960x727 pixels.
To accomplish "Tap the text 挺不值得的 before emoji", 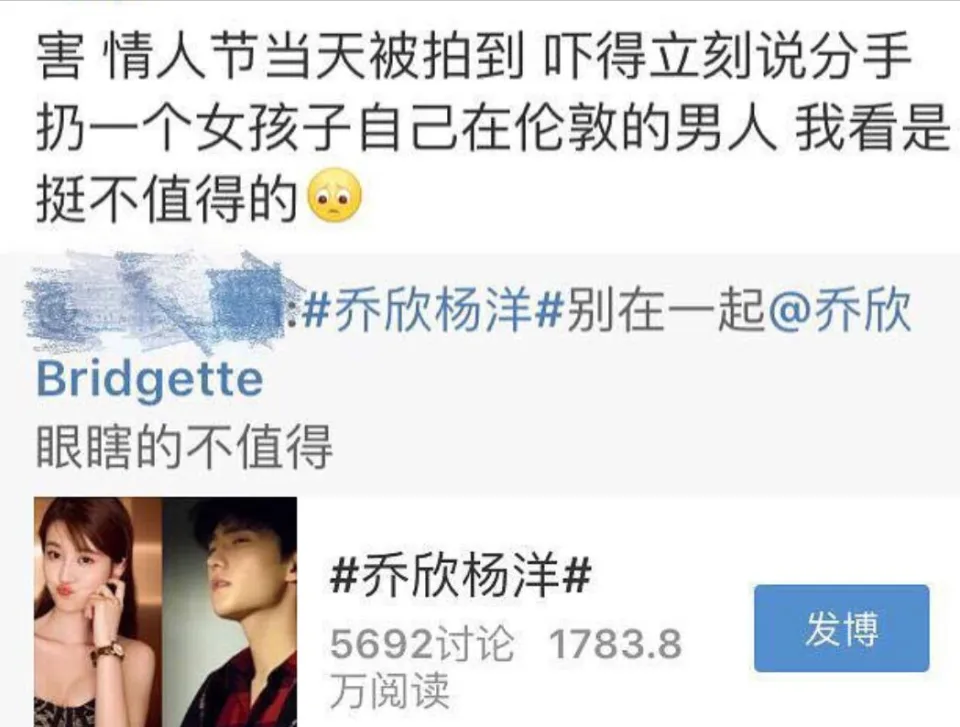I will coord(167,198).
